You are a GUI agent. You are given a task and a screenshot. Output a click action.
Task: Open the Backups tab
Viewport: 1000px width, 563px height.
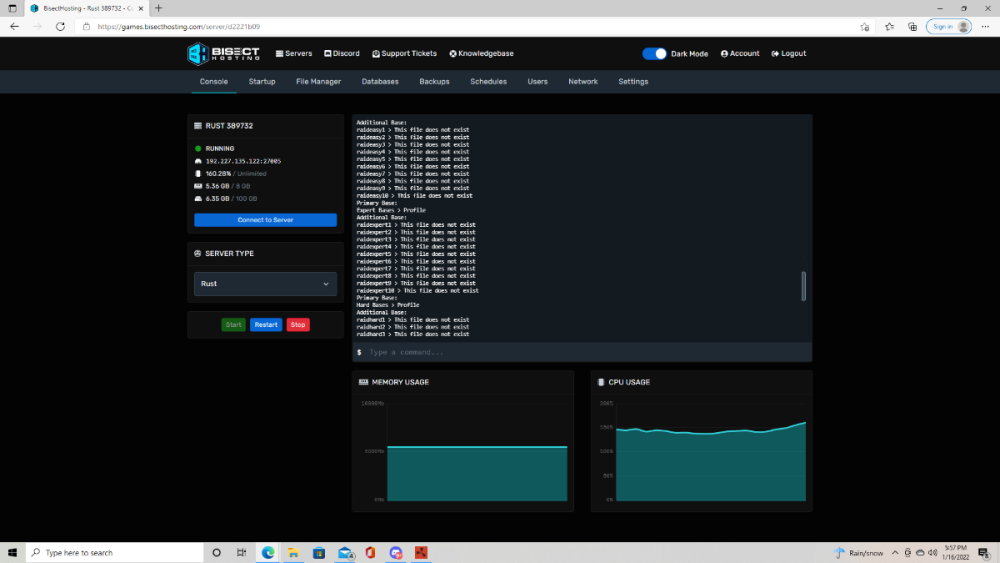pyautogui.click(x=434, y=82)
